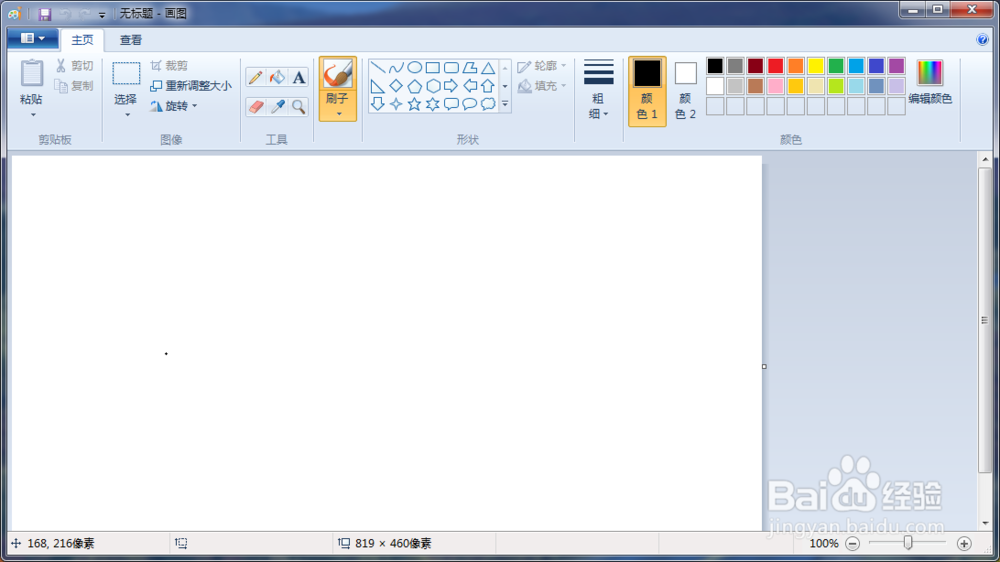The image size is (1000, 562).
Task: Click the canvas right-edge resize handle
Action: click(764, 367)
